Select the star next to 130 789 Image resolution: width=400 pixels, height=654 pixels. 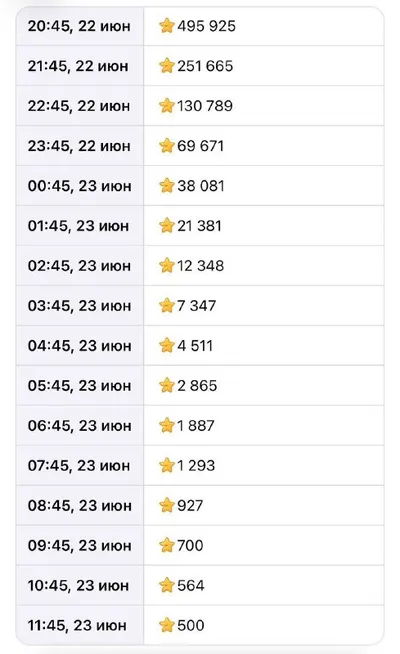pyautogui.click(x=166, y=106)
